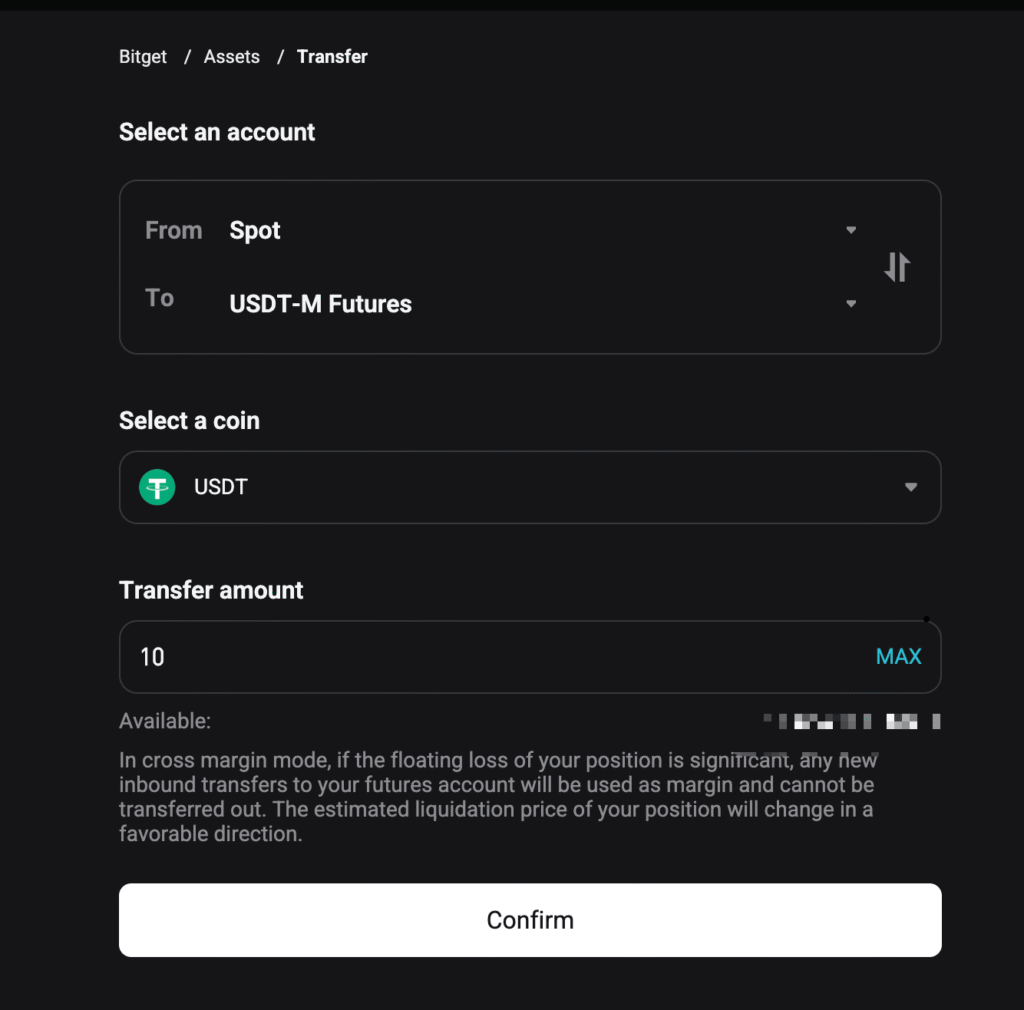Viewport: 1024px width, 1010px height.
Task: Open the Assets breadcrumb link
Action: pyautogui.click(x=232, y=57)
